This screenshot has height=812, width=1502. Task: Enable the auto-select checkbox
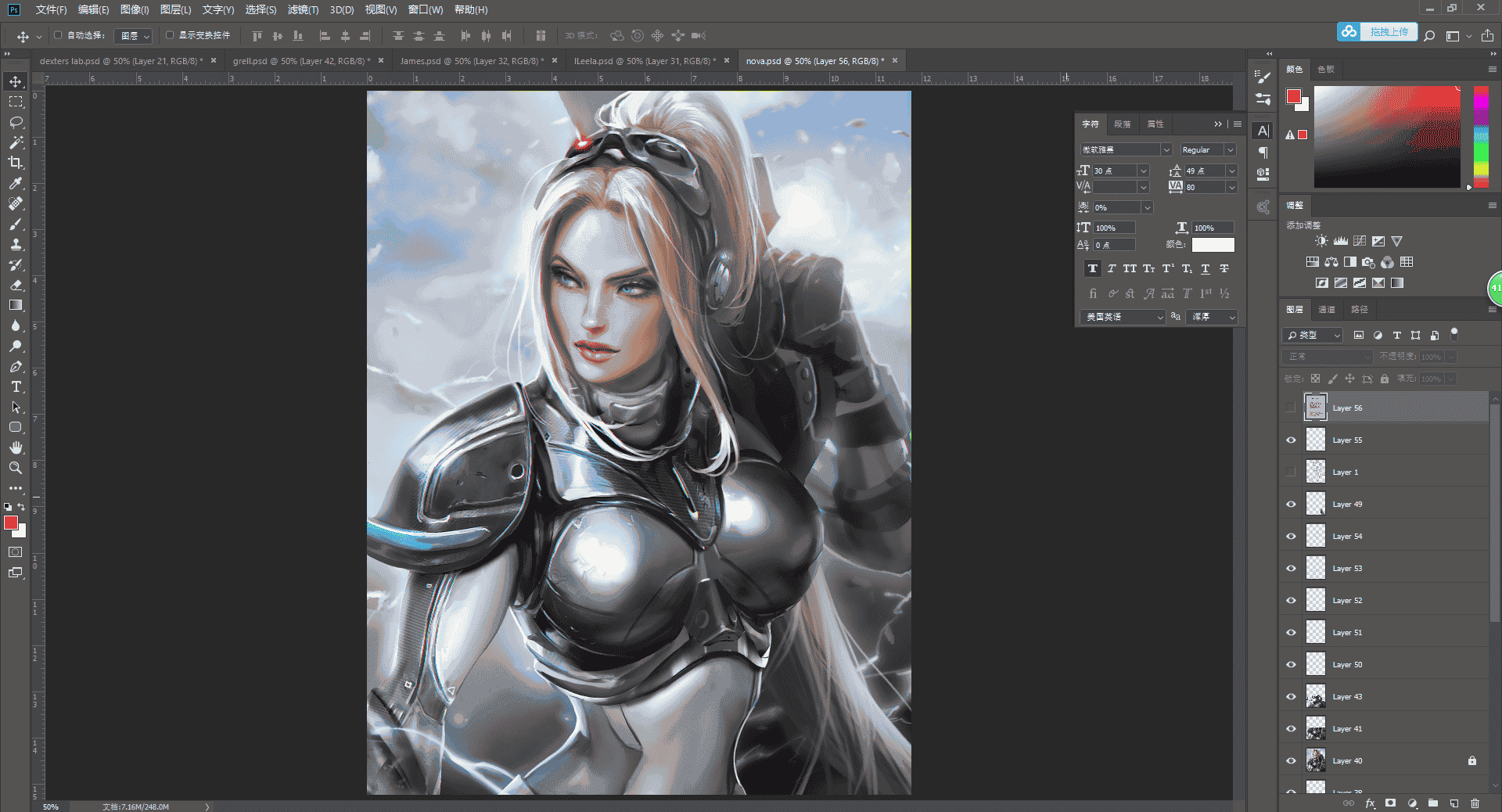(58, 35)
